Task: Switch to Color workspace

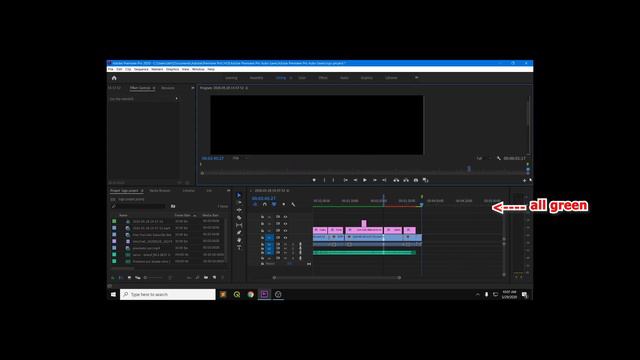Action: (302, 78)
